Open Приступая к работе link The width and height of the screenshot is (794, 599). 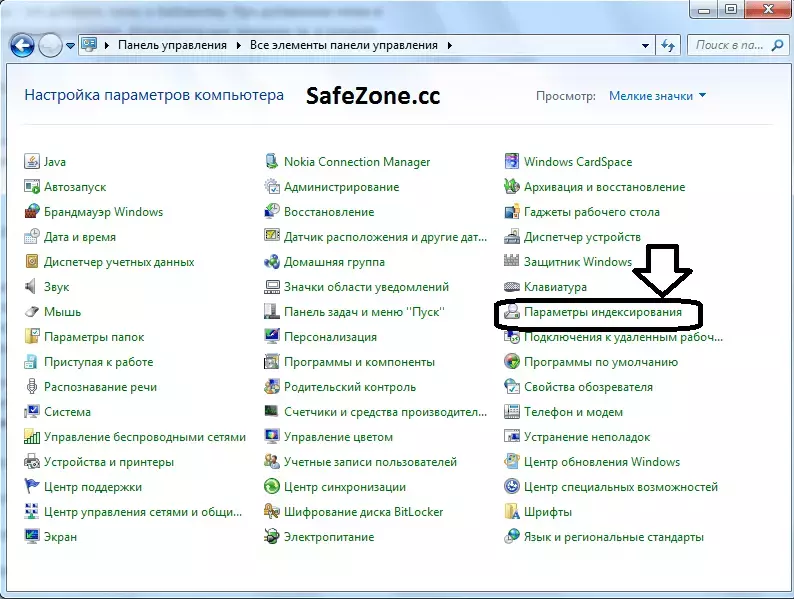(x=99, y=362)
